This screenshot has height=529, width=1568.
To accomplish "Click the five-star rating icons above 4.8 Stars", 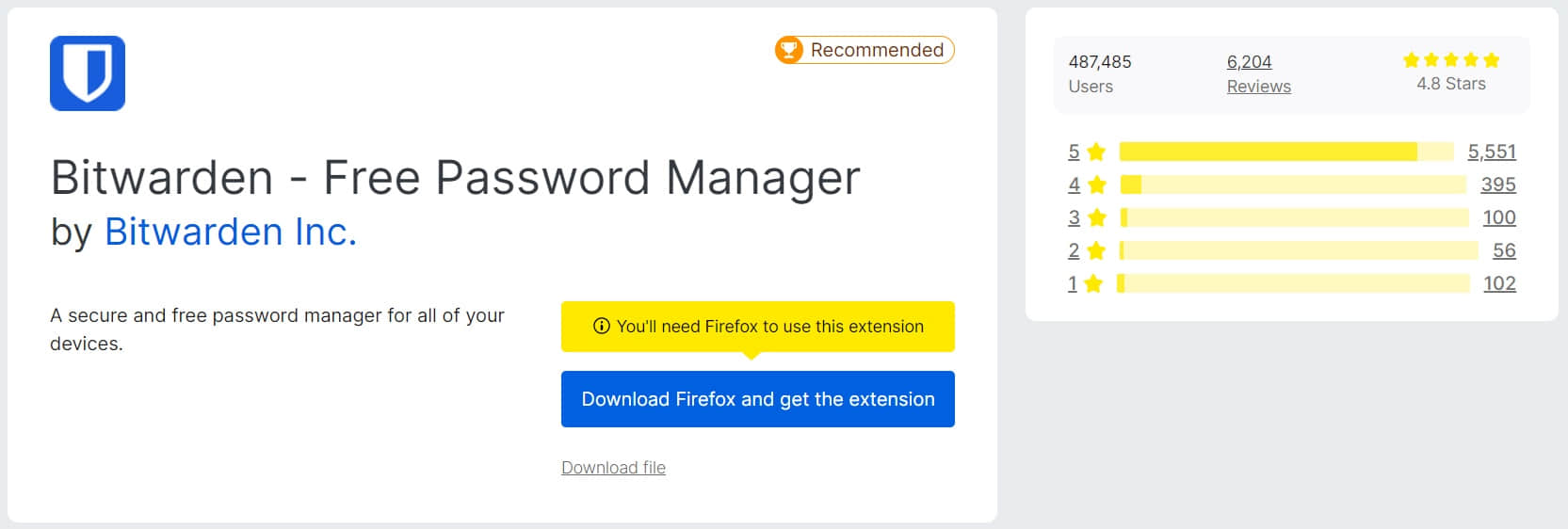I will (x=1450, y=60).
